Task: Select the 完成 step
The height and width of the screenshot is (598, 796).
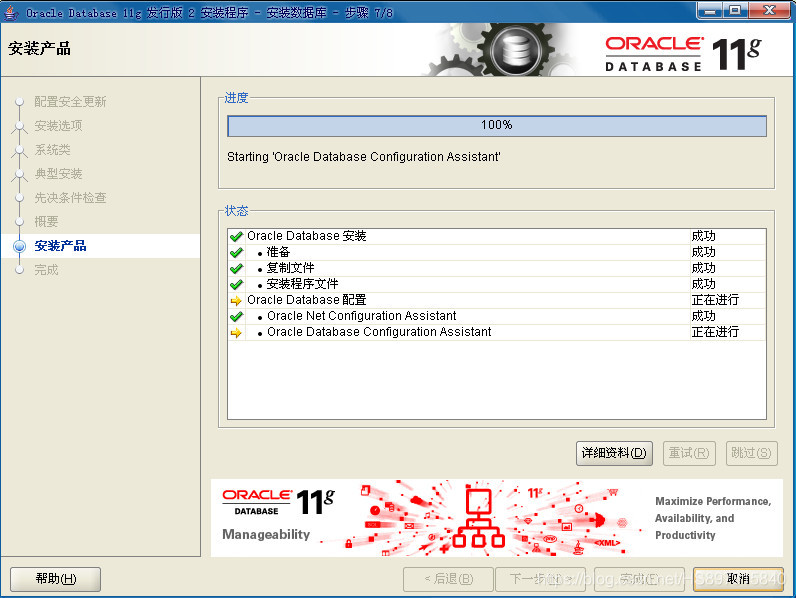Action: (x=46, y=270)
